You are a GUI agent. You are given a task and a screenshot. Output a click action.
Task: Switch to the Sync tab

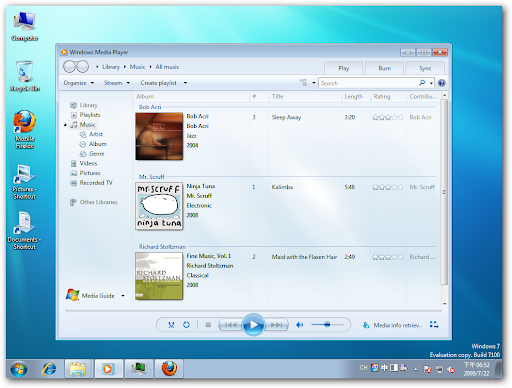(x=425, y=68)
